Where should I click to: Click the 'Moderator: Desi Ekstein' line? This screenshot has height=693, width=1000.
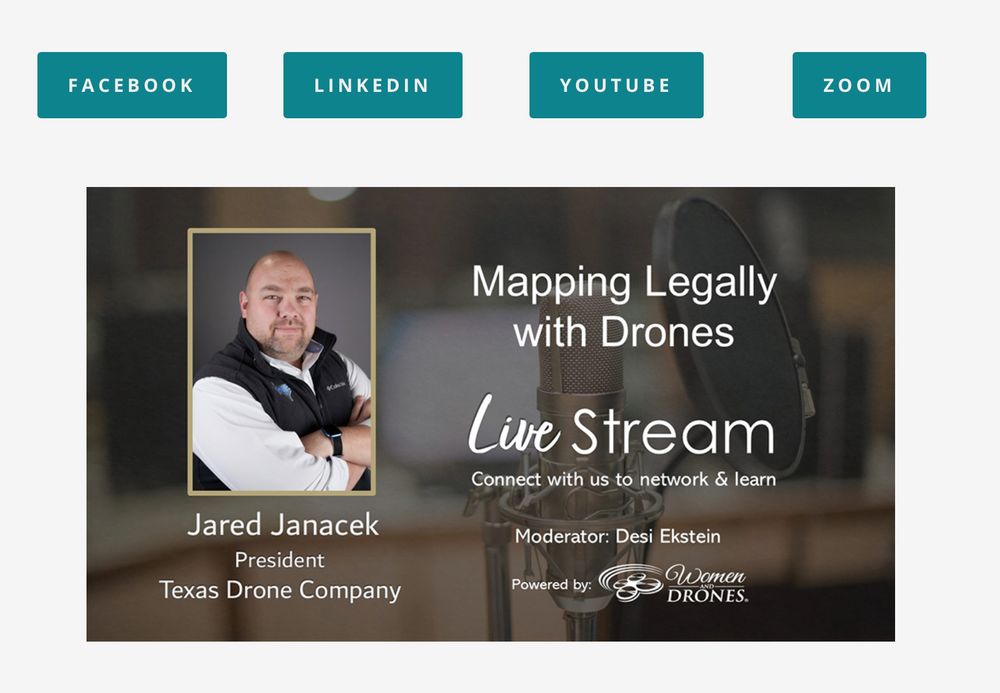617,536
